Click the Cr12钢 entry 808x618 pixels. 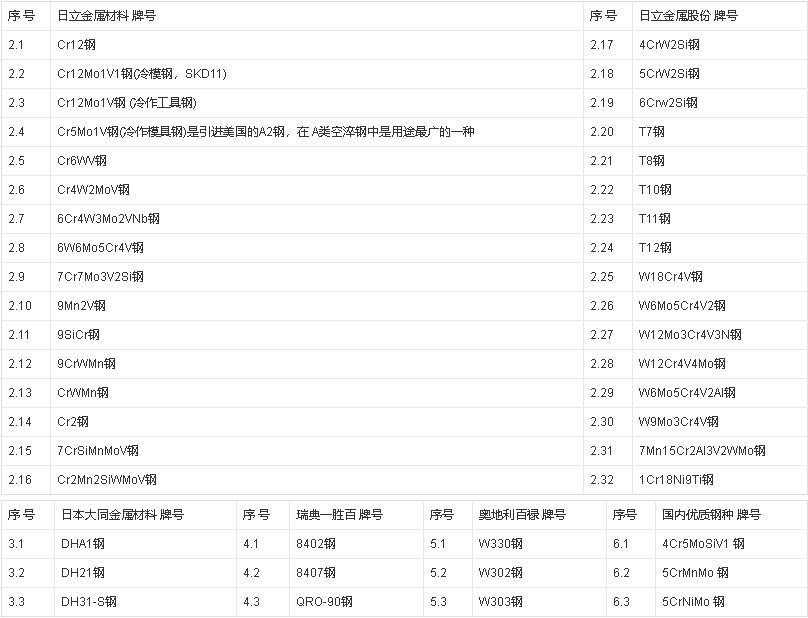[78, 45]
